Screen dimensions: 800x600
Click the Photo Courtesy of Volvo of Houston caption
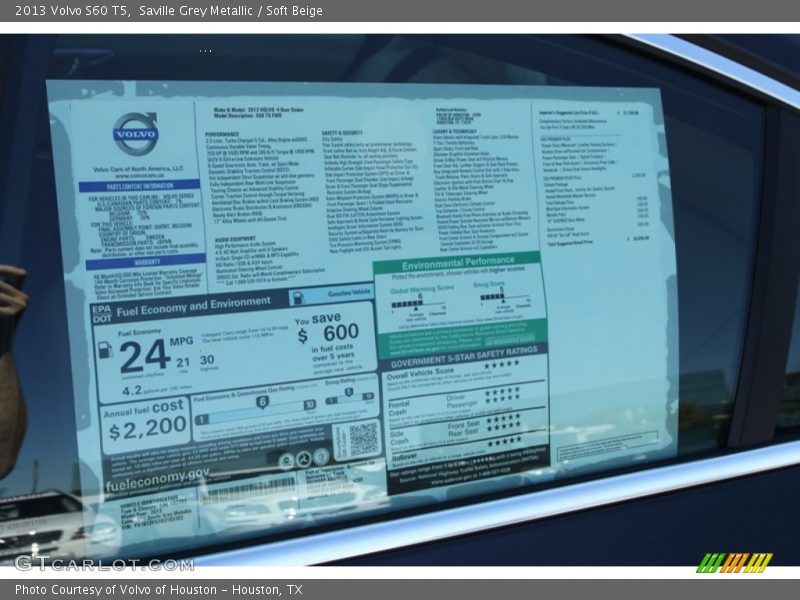[159, 590]
